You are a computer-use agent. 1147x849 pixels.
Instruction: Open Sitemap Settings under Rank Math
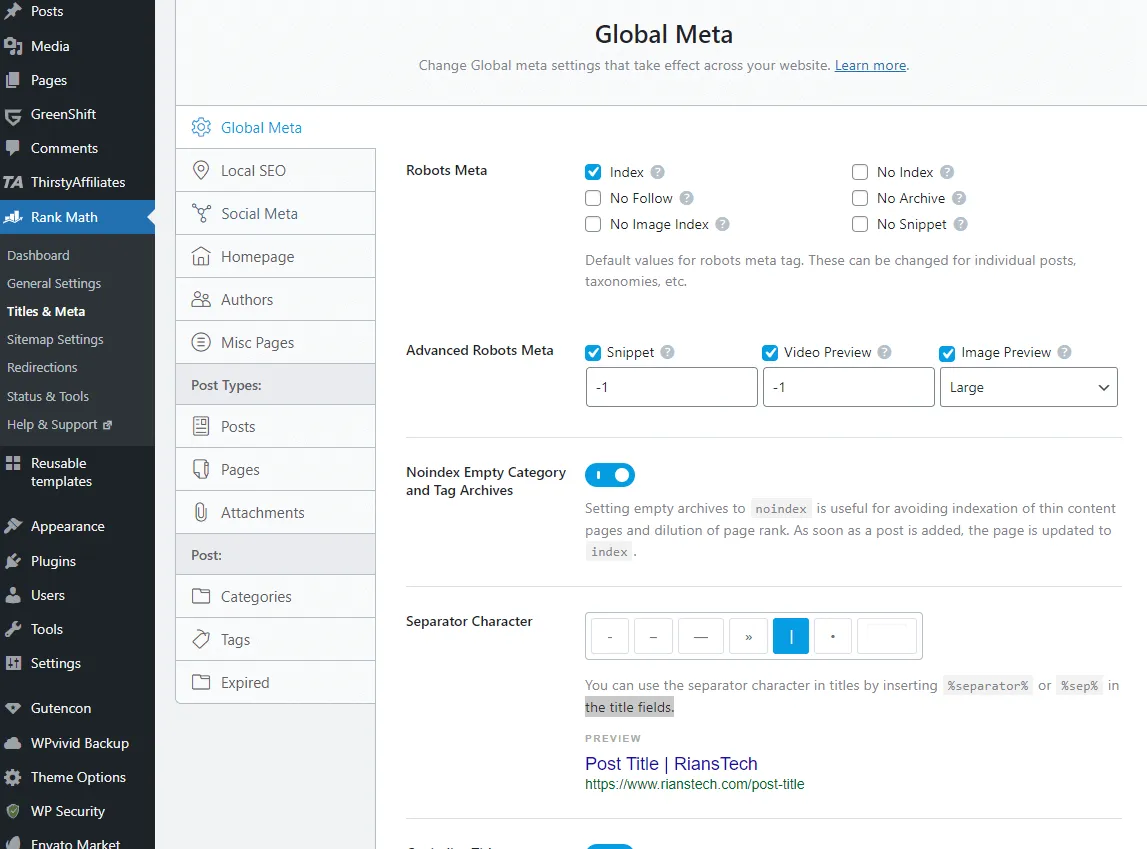click(x=55, y=340)
